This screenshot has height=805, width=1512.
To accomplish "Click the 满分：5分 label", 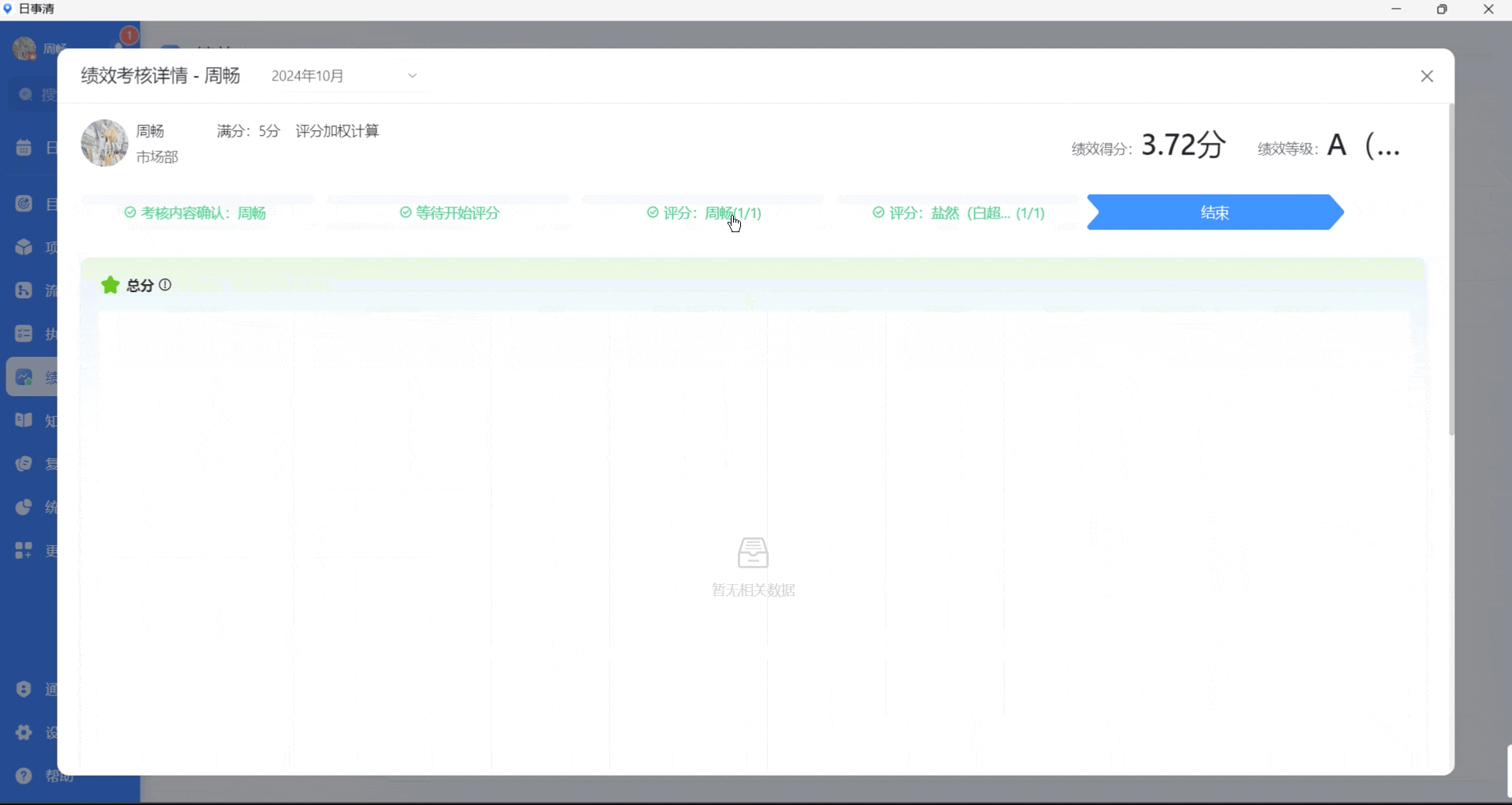I will coord(249,131).
